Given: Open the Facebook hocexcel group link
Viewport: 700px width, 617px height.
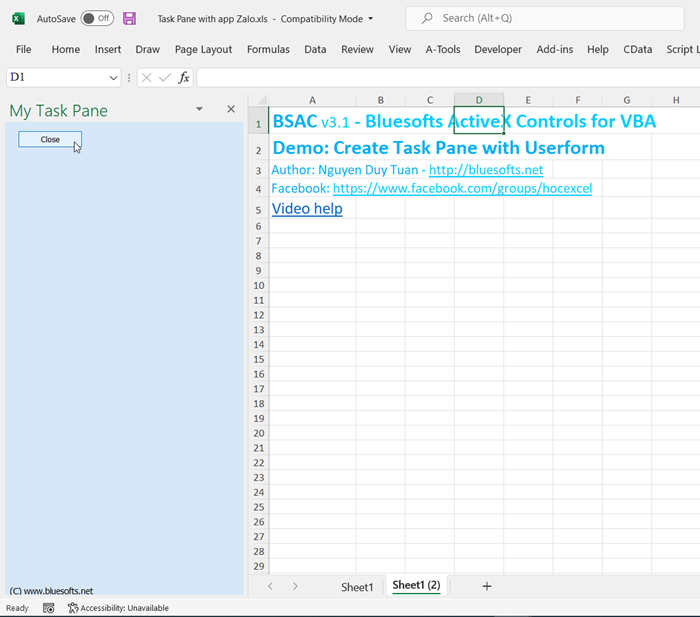Looking at the screenshot, I should (x=462, y=188).
